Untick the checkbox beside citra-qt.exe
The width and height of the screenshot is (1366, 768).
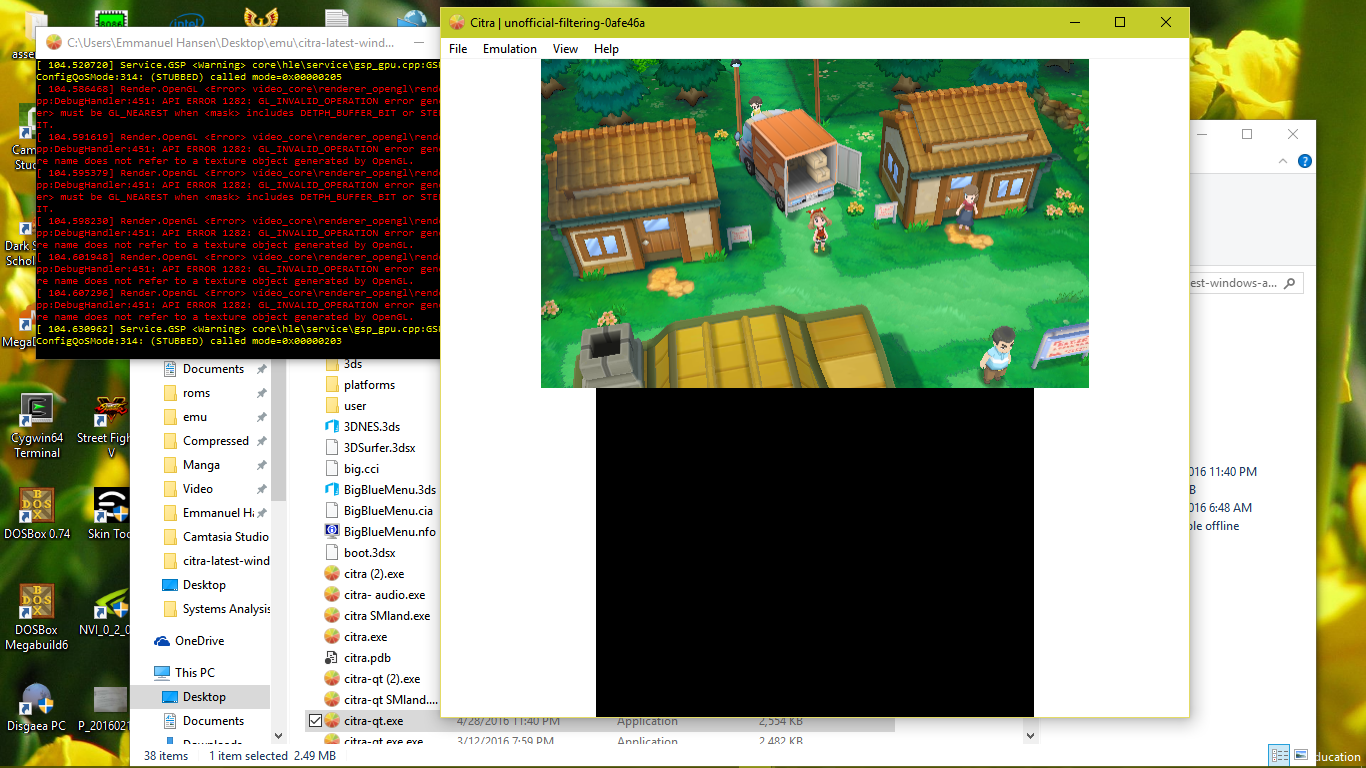315,721
